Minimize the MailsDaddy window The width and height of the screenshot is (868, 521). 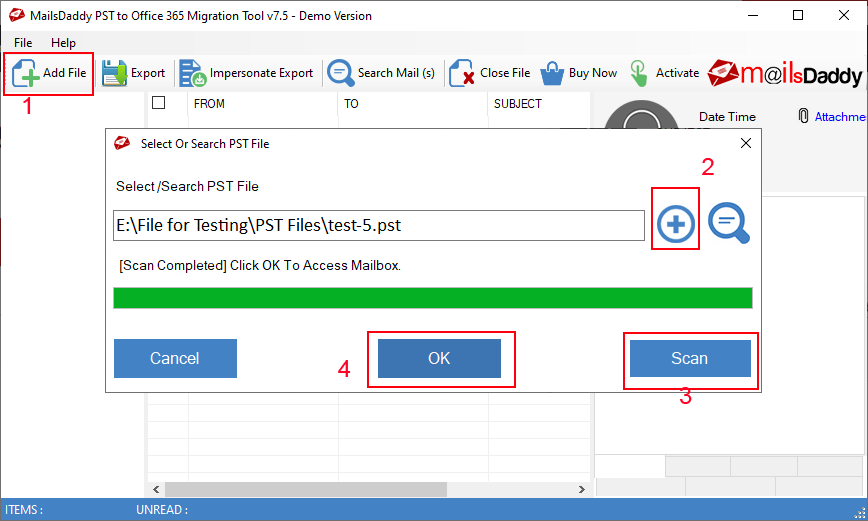tap(753, 16)
